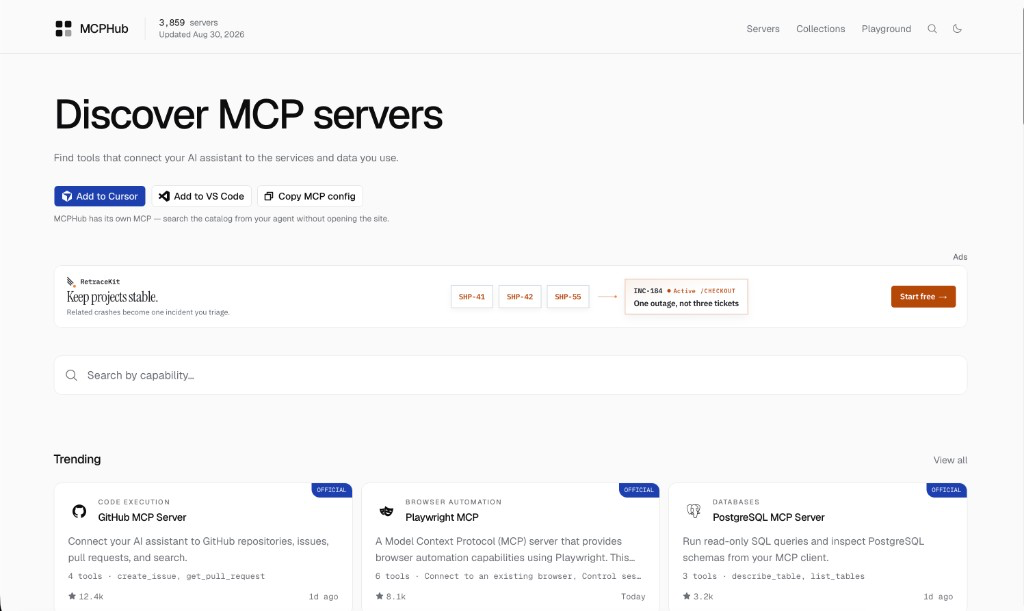Screen dimensions: 1024x611
Task: Click the "Keep projects stable." ad headline
Action: click(x=112, y=297)
